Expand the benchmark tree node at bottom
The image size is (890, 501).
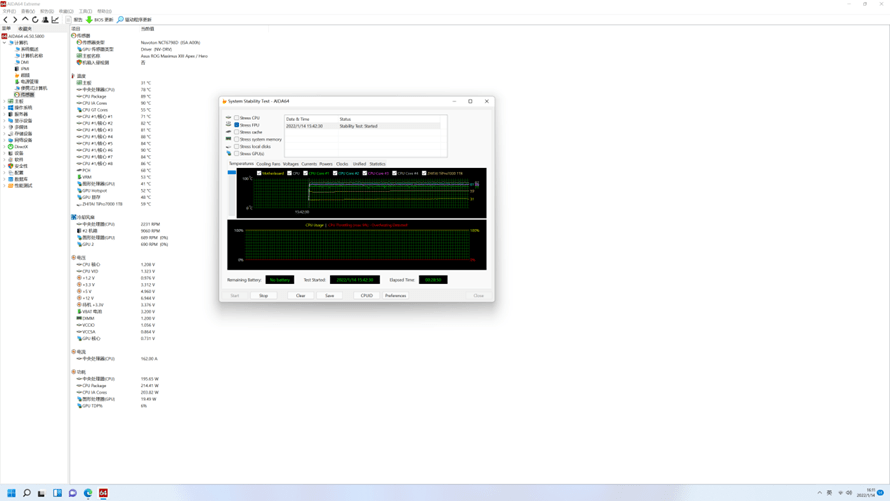click(5, 186)
